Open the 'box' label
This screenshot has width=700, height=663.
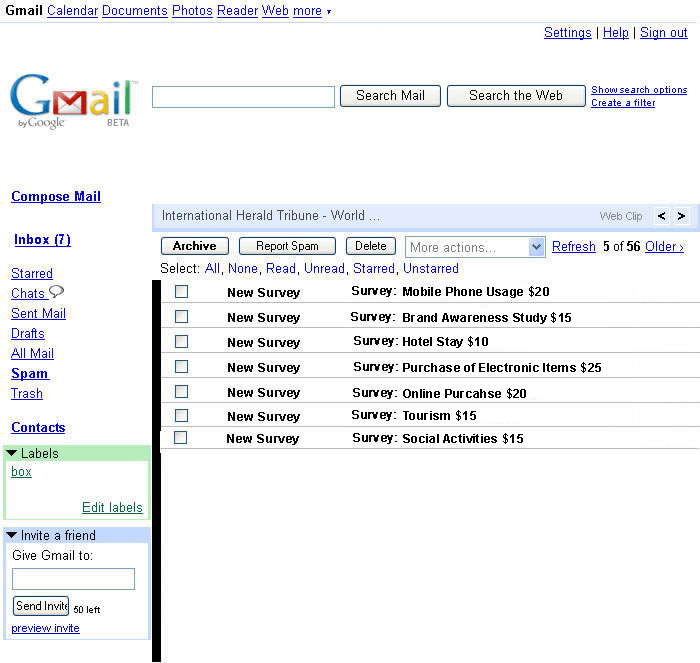(x=21, y=472)
